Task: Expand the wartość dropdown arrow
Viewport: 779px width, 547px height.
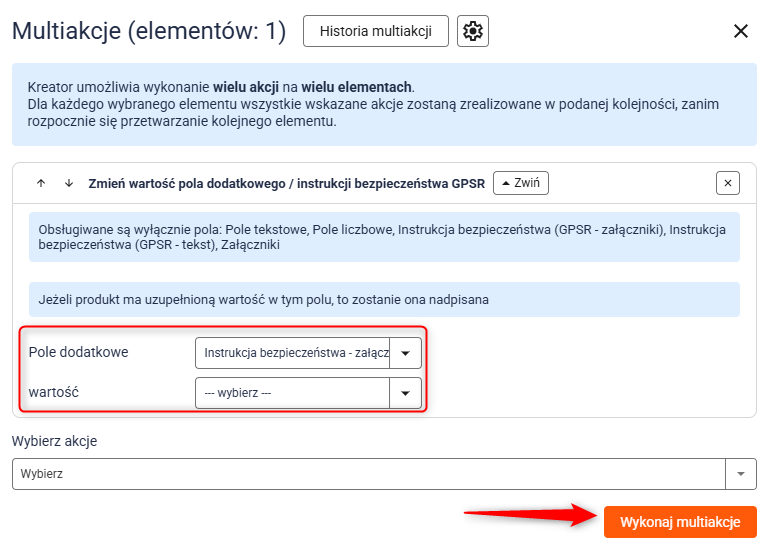Action: coord(405,393)
